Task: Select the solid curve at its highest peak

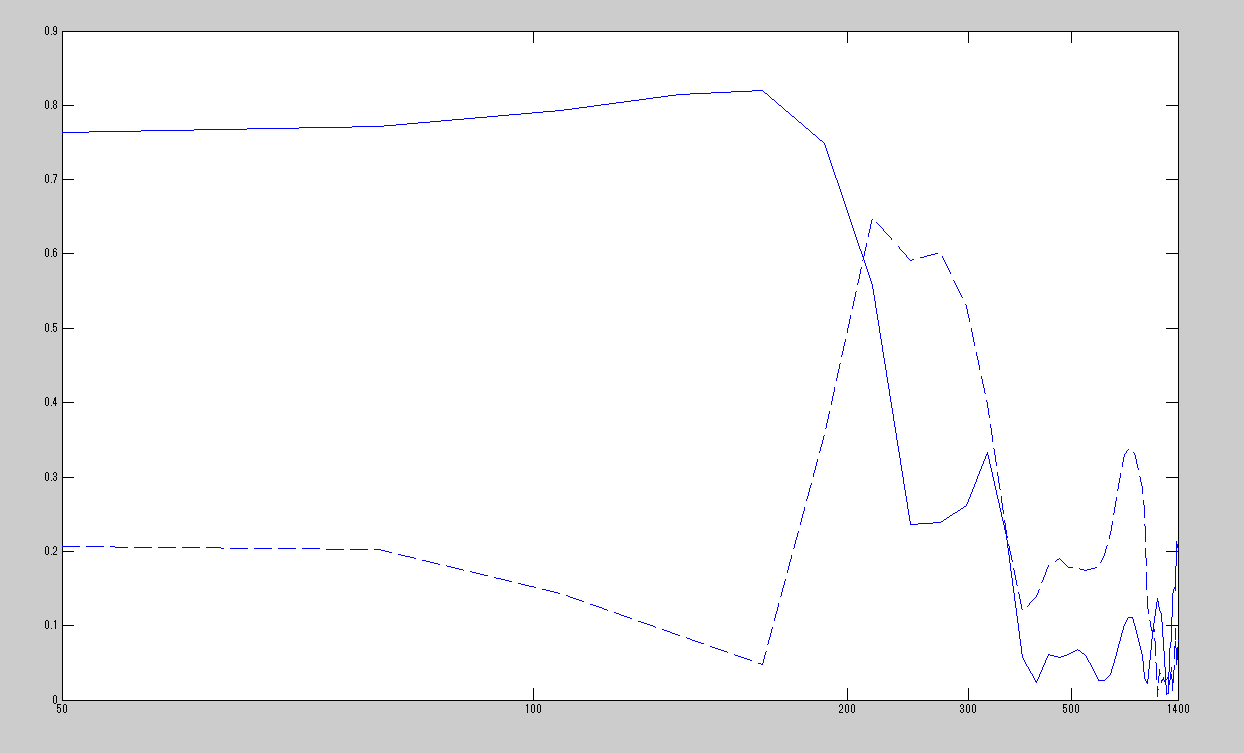Action: [x=762, y=90]
